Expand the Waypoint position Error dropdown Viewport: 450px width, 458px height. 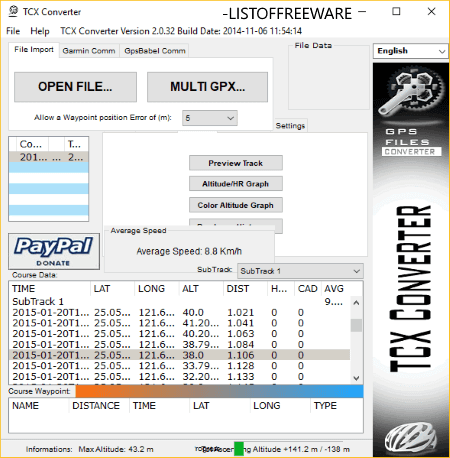coord(210,118)
